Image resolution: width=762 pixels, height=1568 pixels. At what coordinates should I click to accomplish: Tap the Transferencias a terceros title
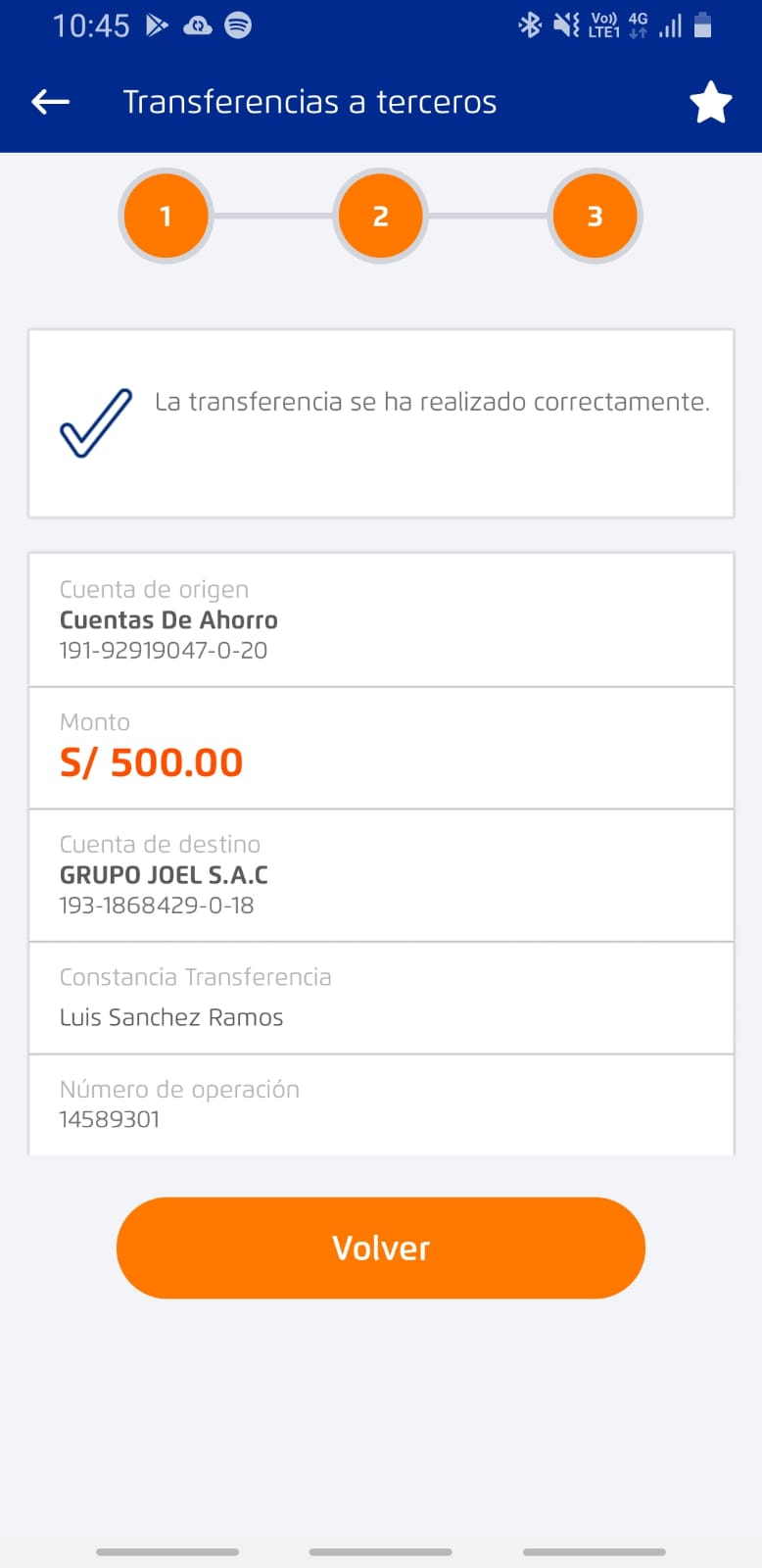(310, 102)
